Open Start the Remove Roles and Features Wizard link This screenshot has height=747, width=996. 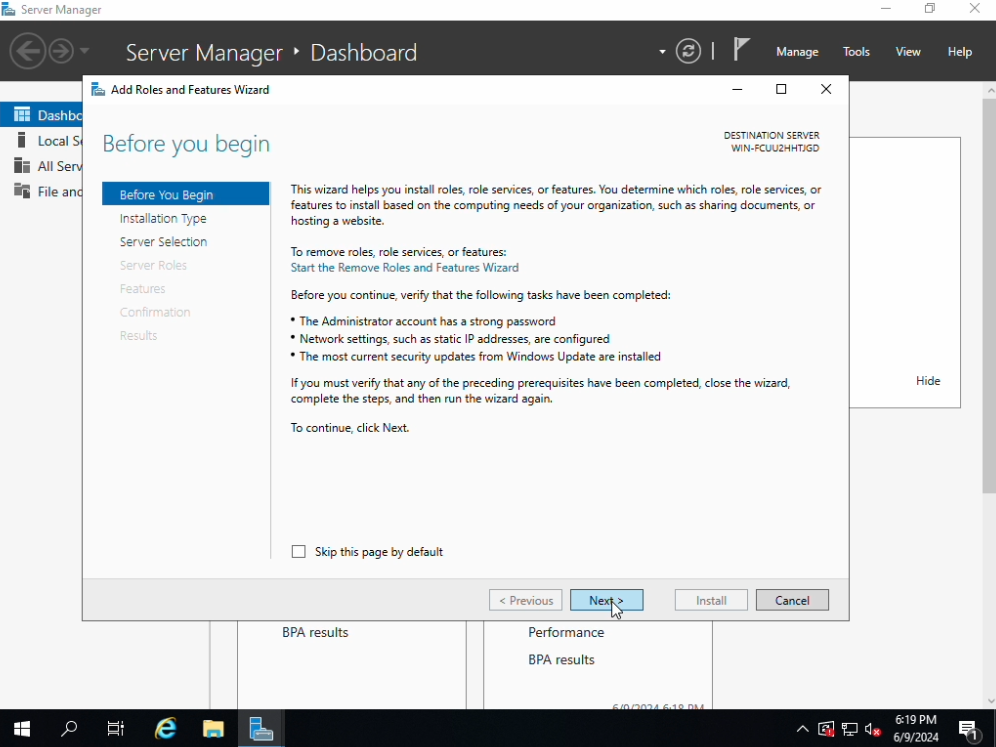[404, 268]
